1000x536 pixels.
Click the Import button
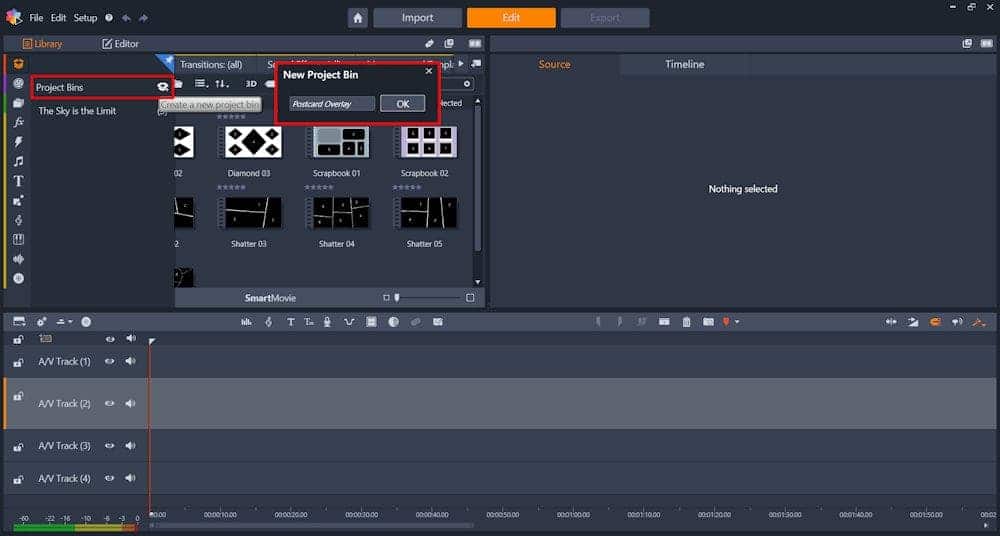click(x=417, y=18)
